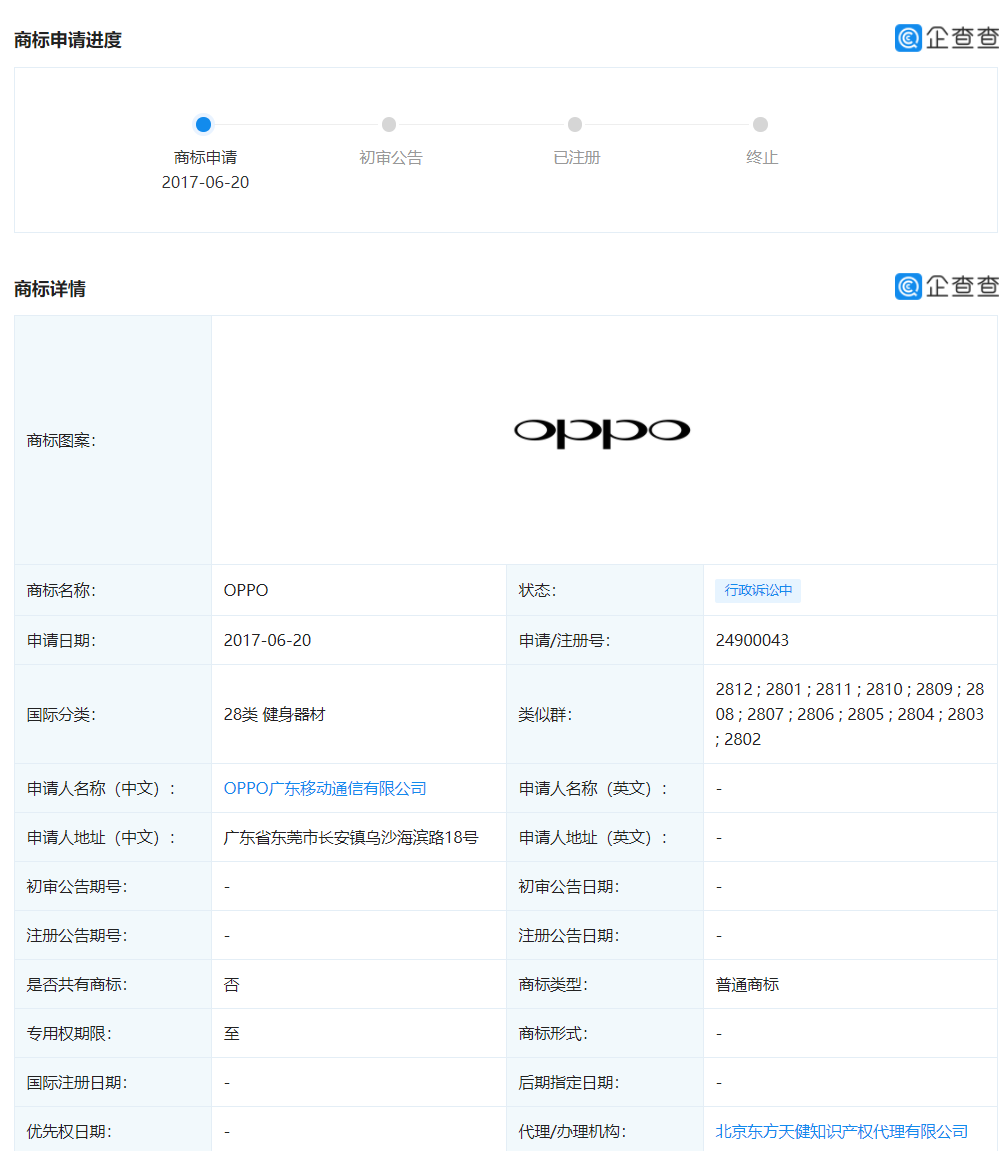The image size is (1005, 1151).
Task: Click the 已注册 step label
Action: click(x=576, y=157)
